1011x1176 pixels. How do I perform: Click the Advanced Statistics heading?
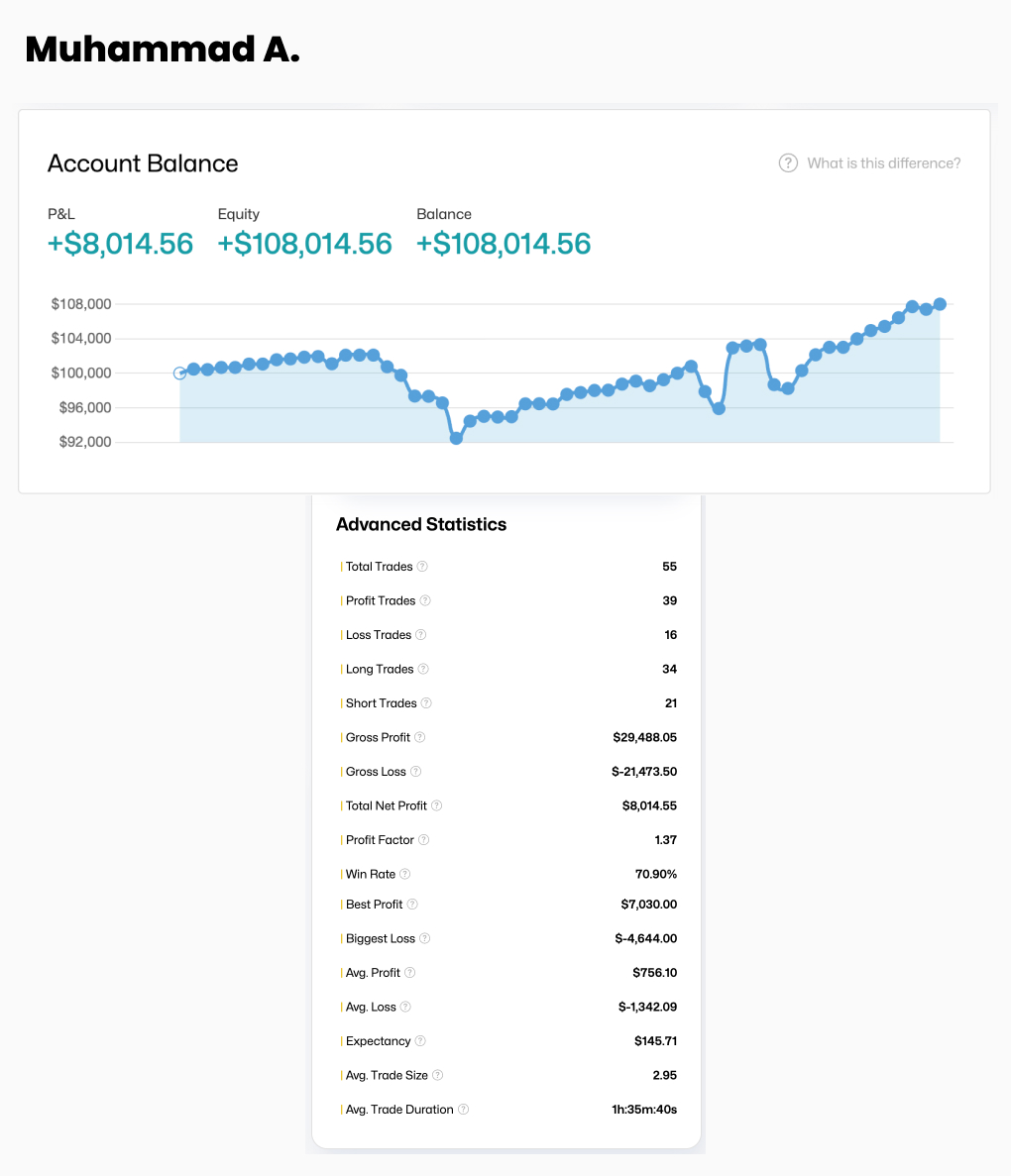[x=421, y=524]
